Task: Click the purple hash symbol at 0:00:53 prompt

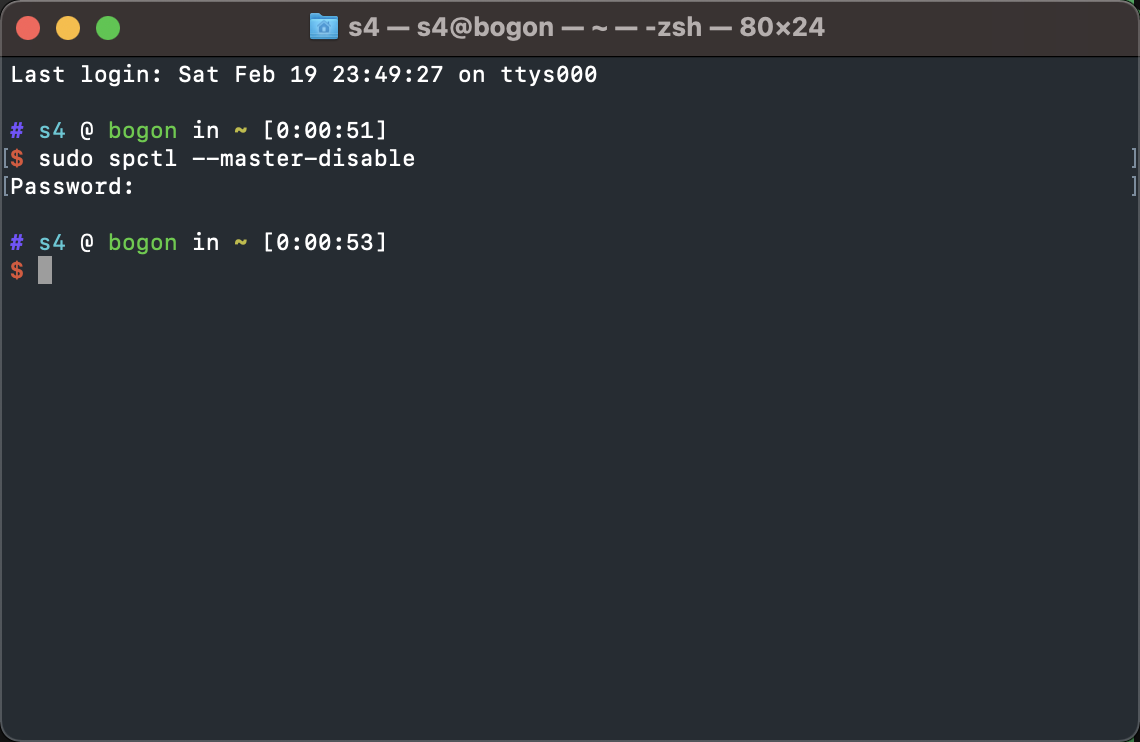Action: 17,242
